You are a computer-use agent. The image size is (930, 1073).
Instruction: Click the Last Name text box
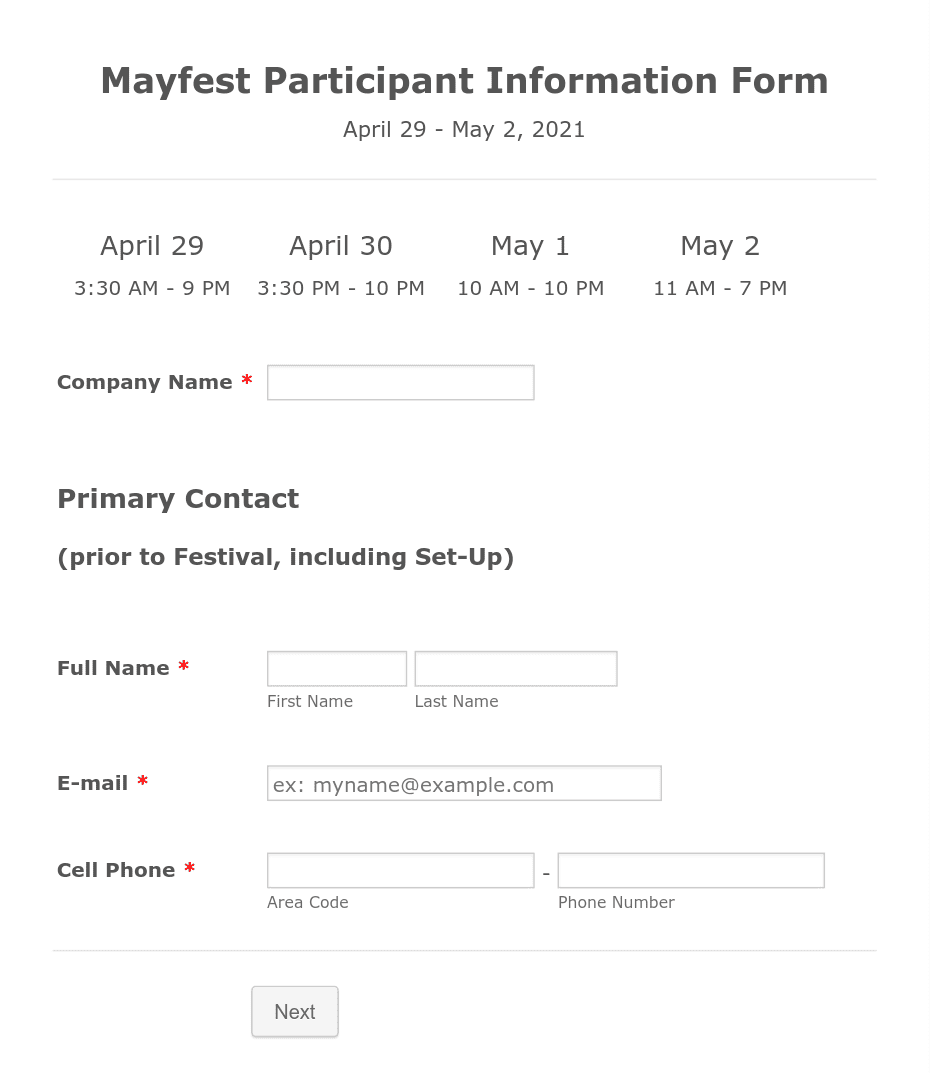point(515,668)
